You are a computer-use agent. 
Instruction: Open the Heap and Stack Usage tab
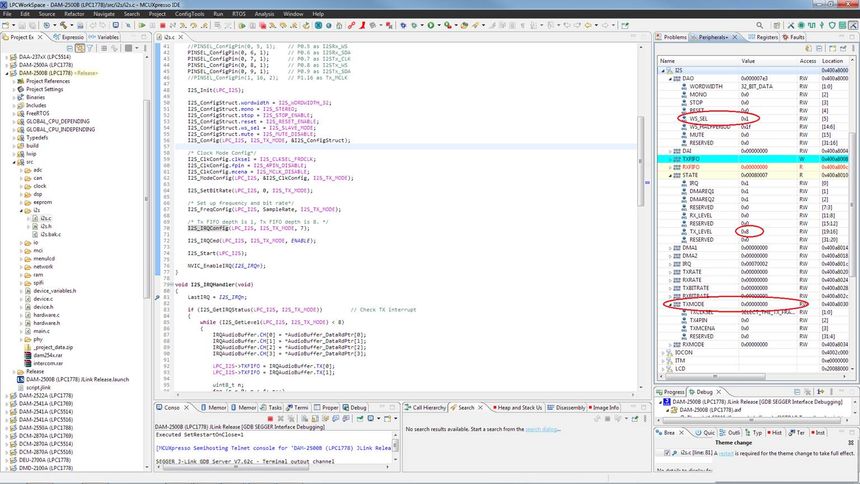517,408
